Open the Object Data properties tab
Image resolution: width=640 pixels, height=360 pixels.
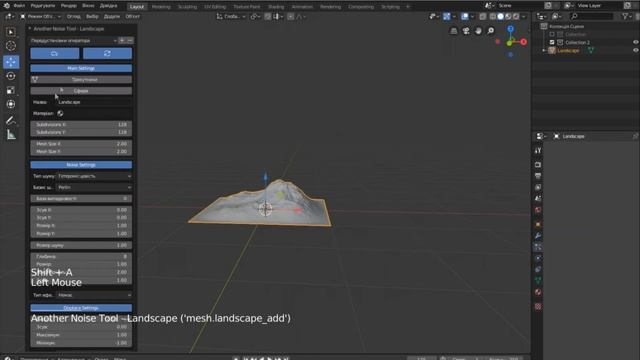pyautogui.click(x=538, y=280)
